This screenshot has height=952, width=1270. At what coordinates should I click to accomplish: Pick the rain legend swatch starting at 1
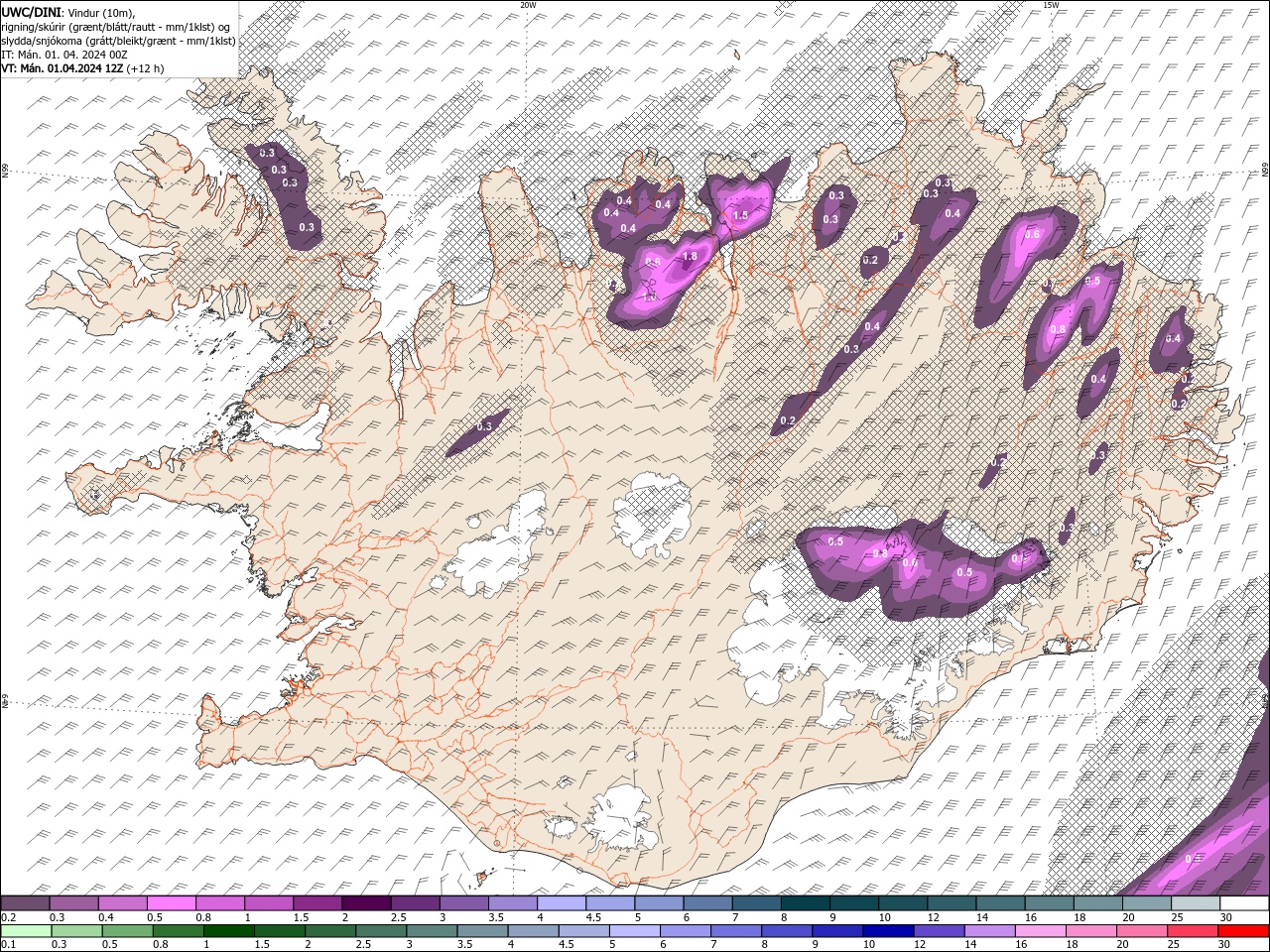click(x=228, y=931)
